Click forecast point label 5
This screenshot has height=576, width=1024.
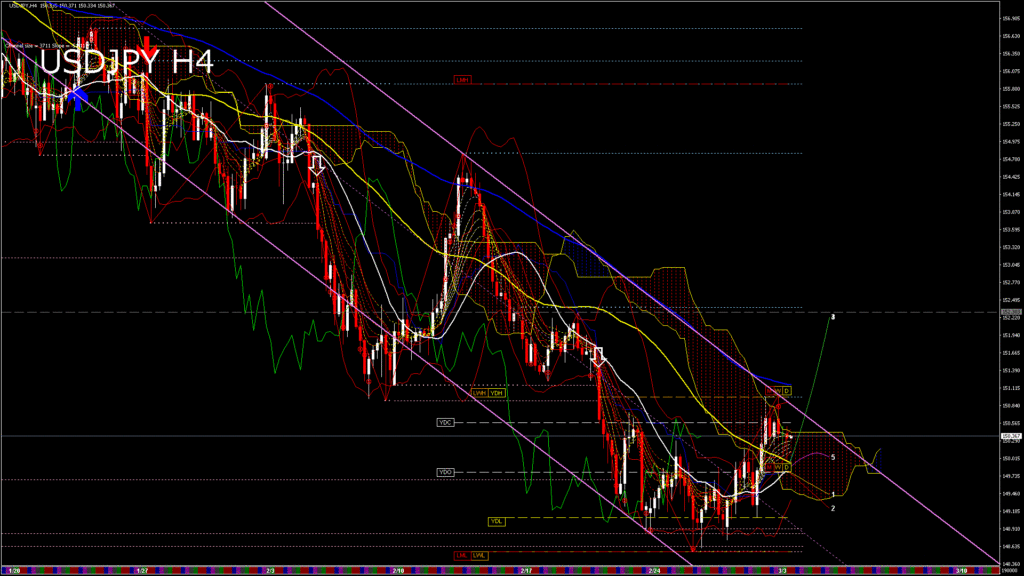pyautogui.click(x=833, y=457)
